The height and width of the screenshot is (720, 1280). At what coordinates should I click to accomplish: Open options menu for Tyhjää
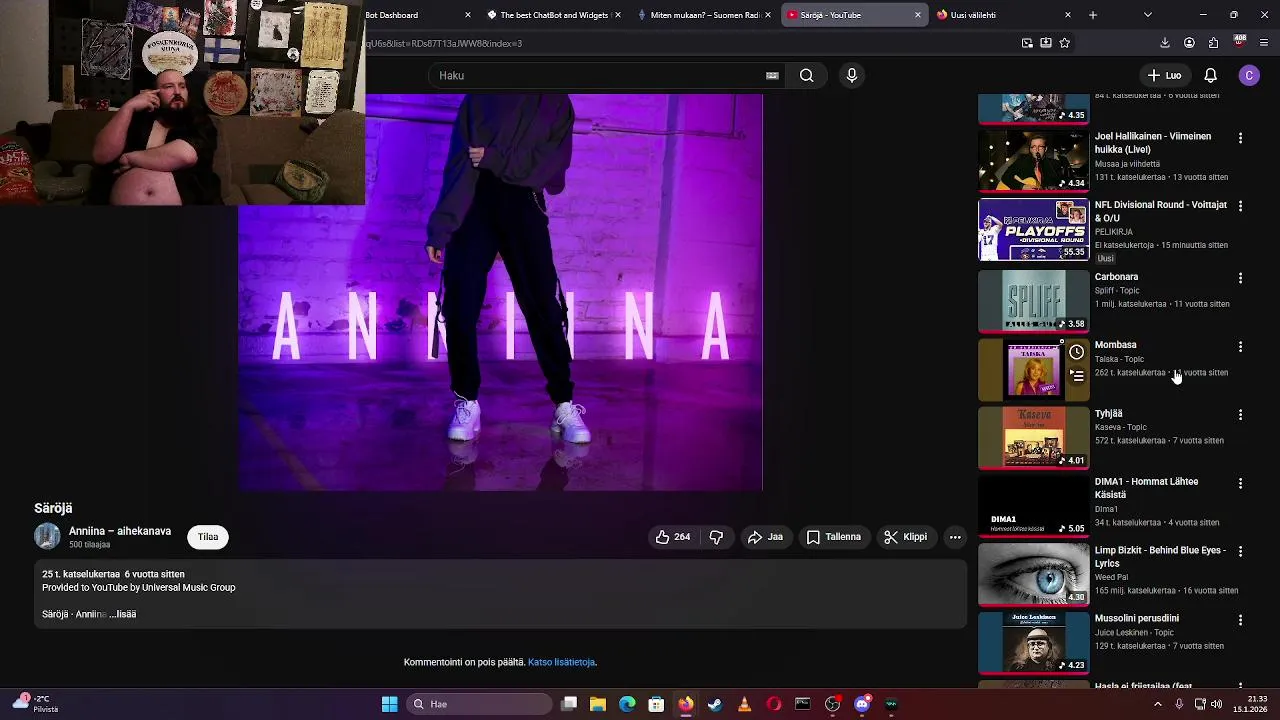pyautogui.click(x=1240, y=415)
